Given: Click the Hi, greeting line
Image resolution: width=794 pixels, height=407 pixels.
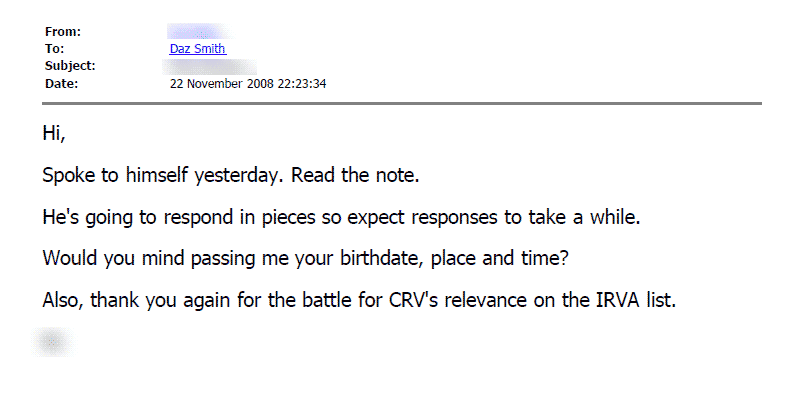Looking at the screenshot, I should 54,134.
